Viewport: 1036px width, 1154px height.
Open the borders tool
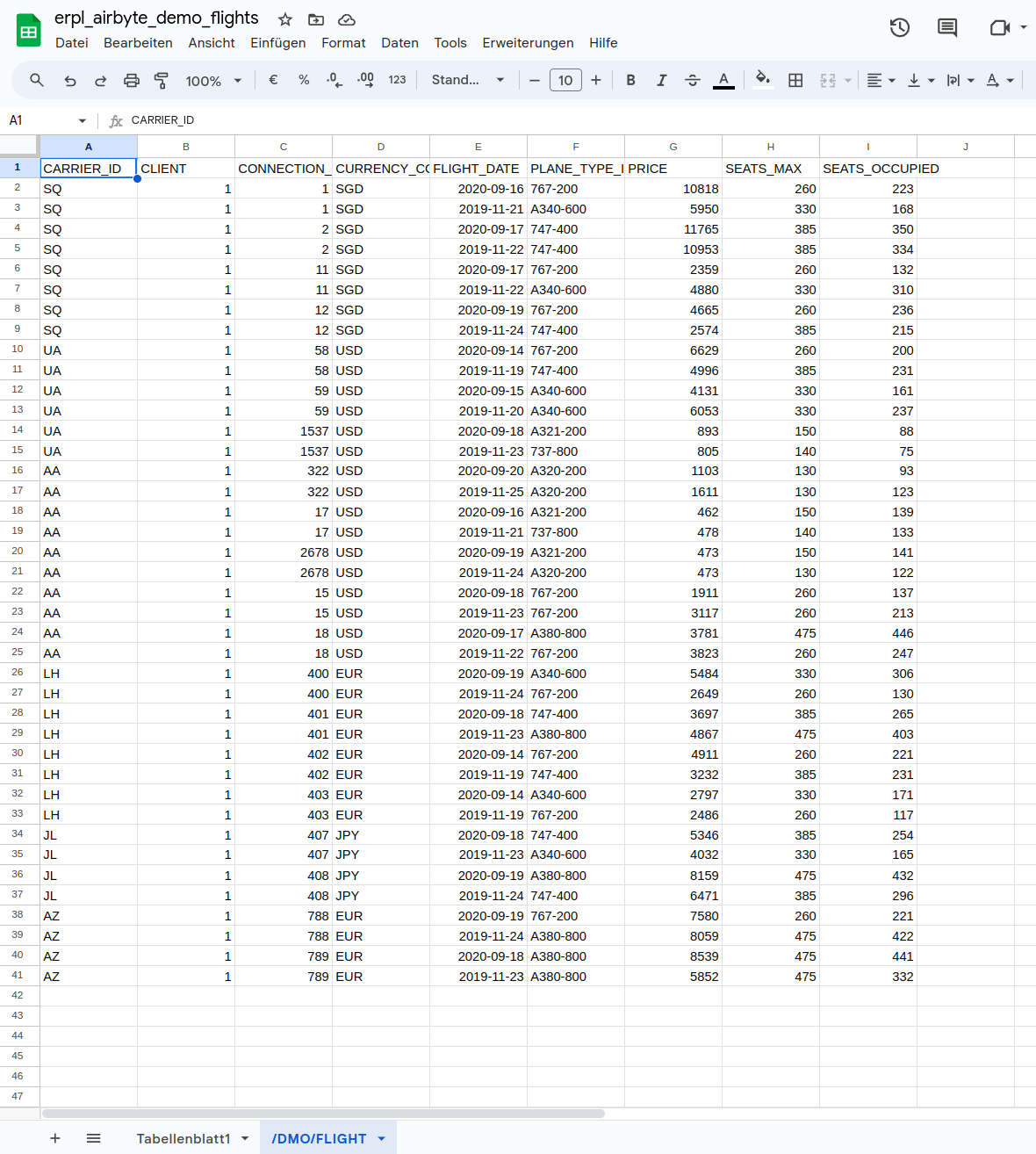tap(795, 80)
